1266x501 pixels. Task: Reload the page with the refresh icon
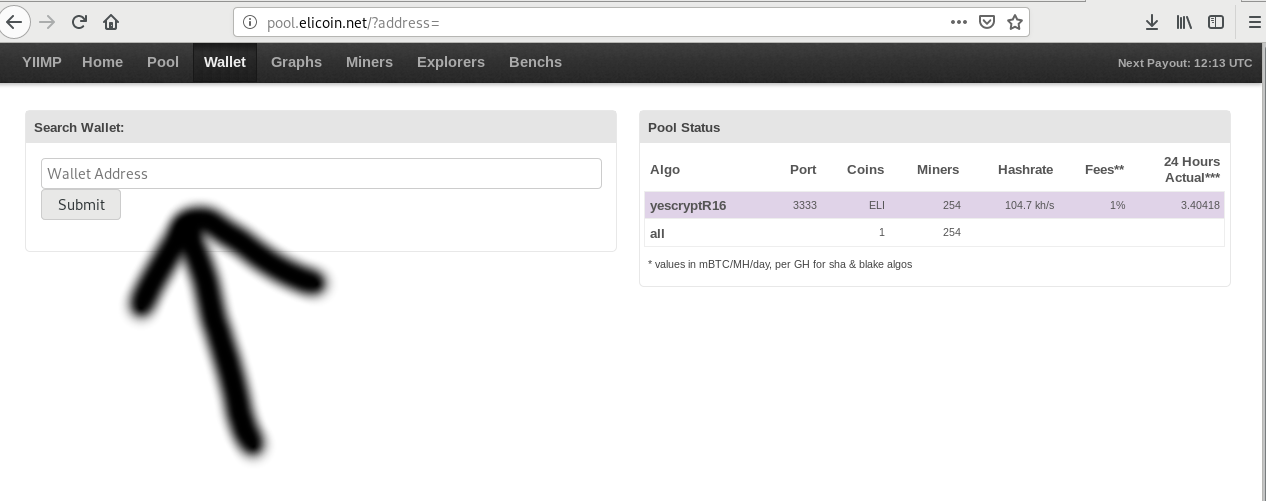[x=79, y=22]
